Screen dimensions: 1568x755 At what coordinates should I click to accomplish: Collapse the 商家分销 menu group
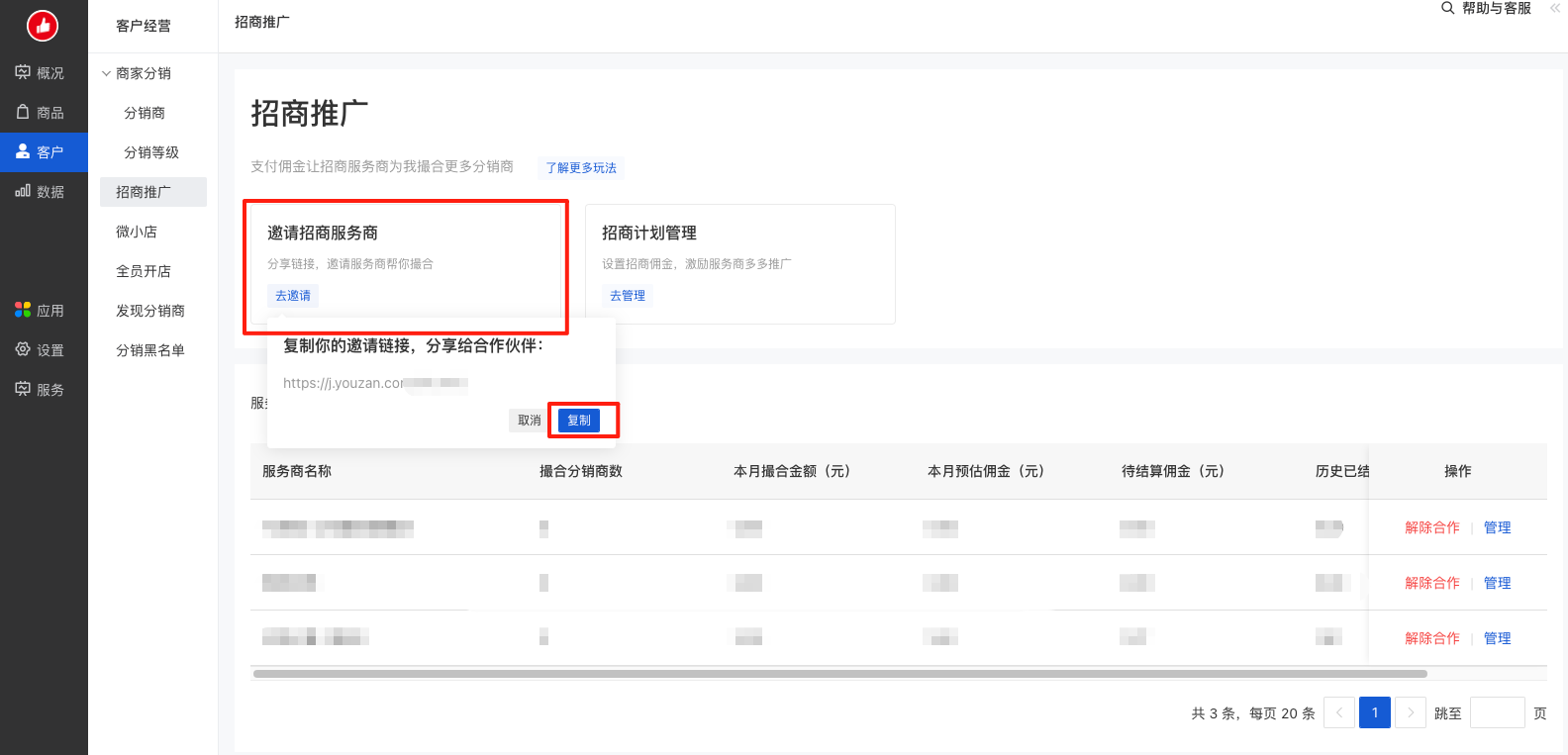(107, 73)
